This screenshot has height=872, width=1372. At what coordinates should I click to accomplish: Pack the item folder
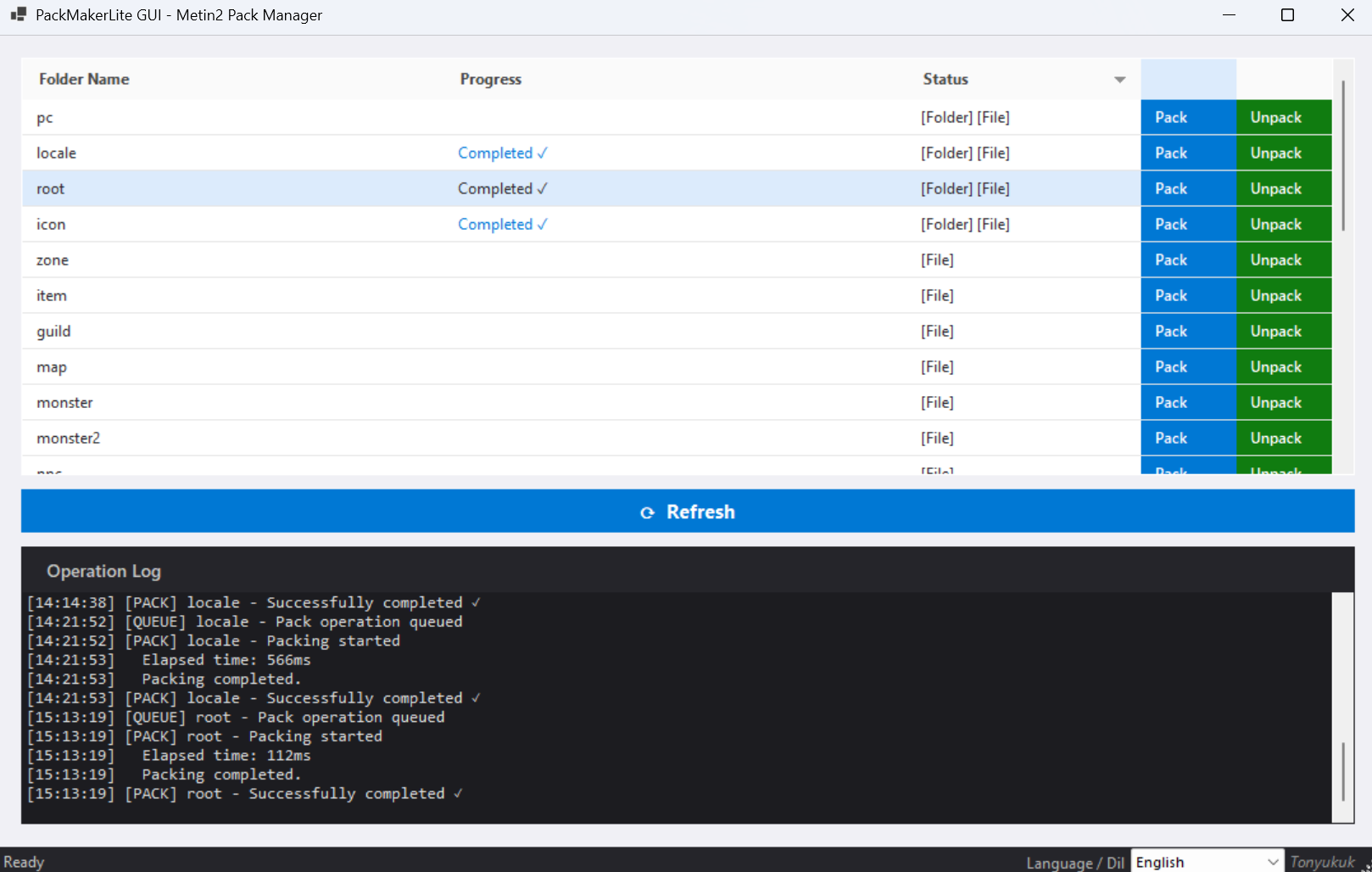pos(1188,296)
